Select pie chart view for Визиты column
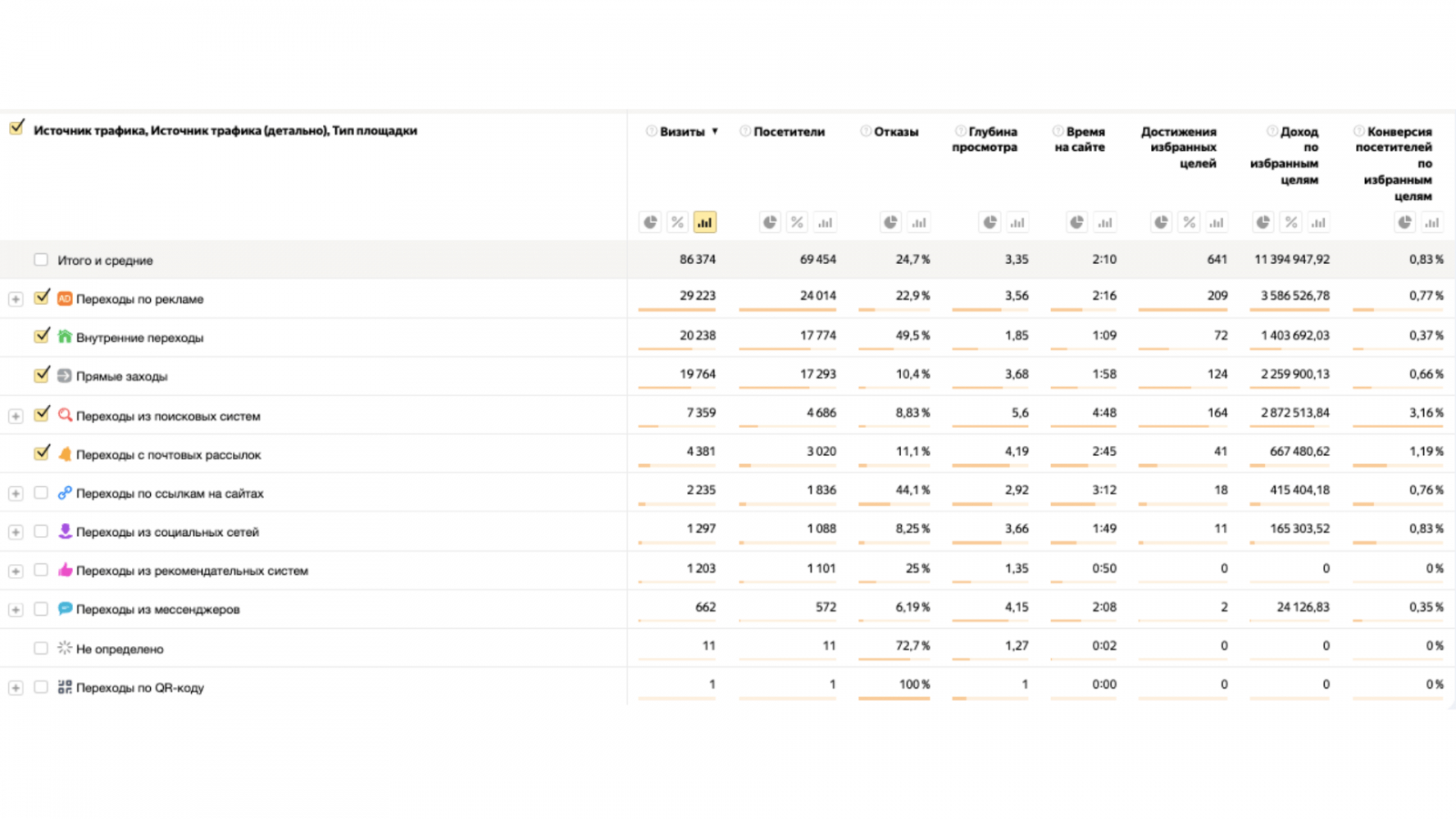 [x=650, y=222]
